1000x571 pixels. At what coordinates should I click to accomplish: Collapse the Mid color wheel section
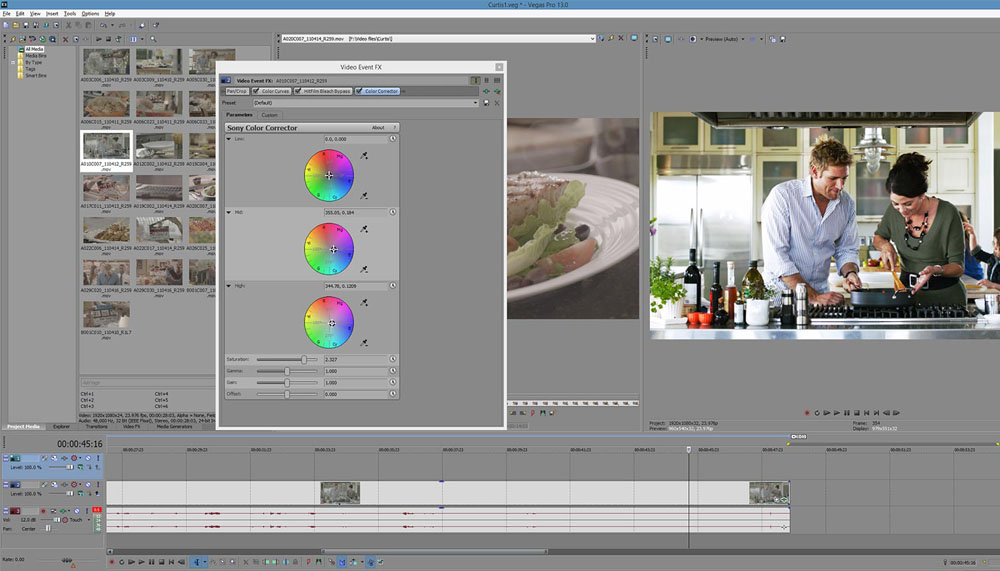pyautogui.click(x=229, y=212)
